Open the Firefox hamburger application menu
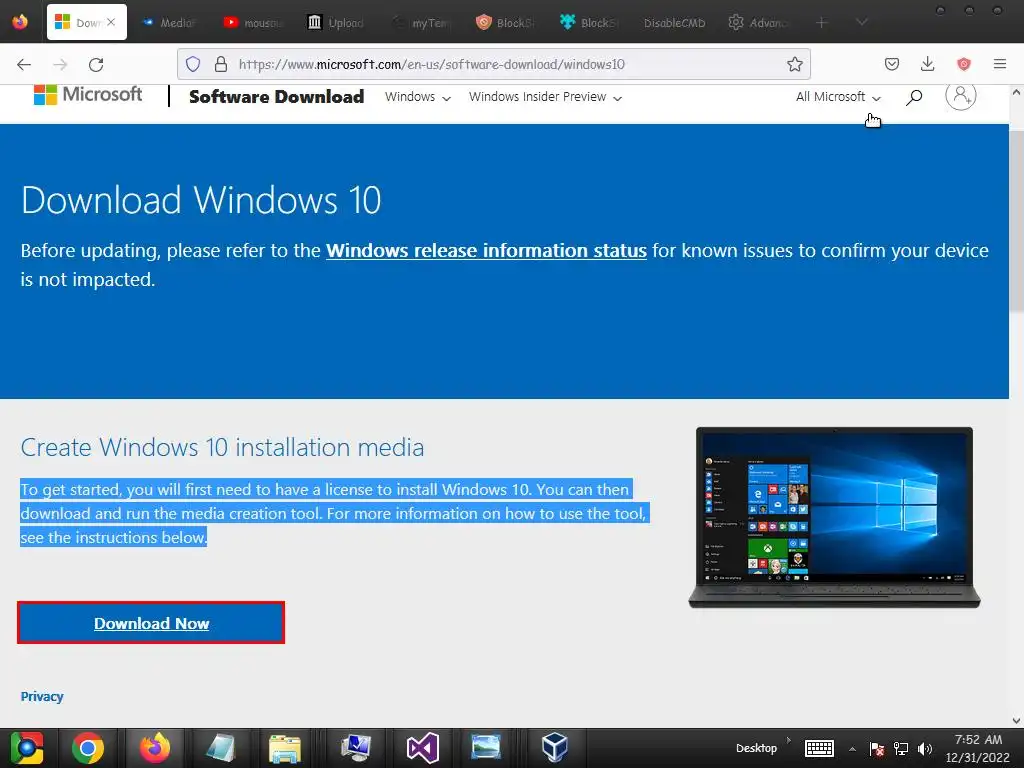This screenshot has width=1024, height=768. (x=999, y=64)
